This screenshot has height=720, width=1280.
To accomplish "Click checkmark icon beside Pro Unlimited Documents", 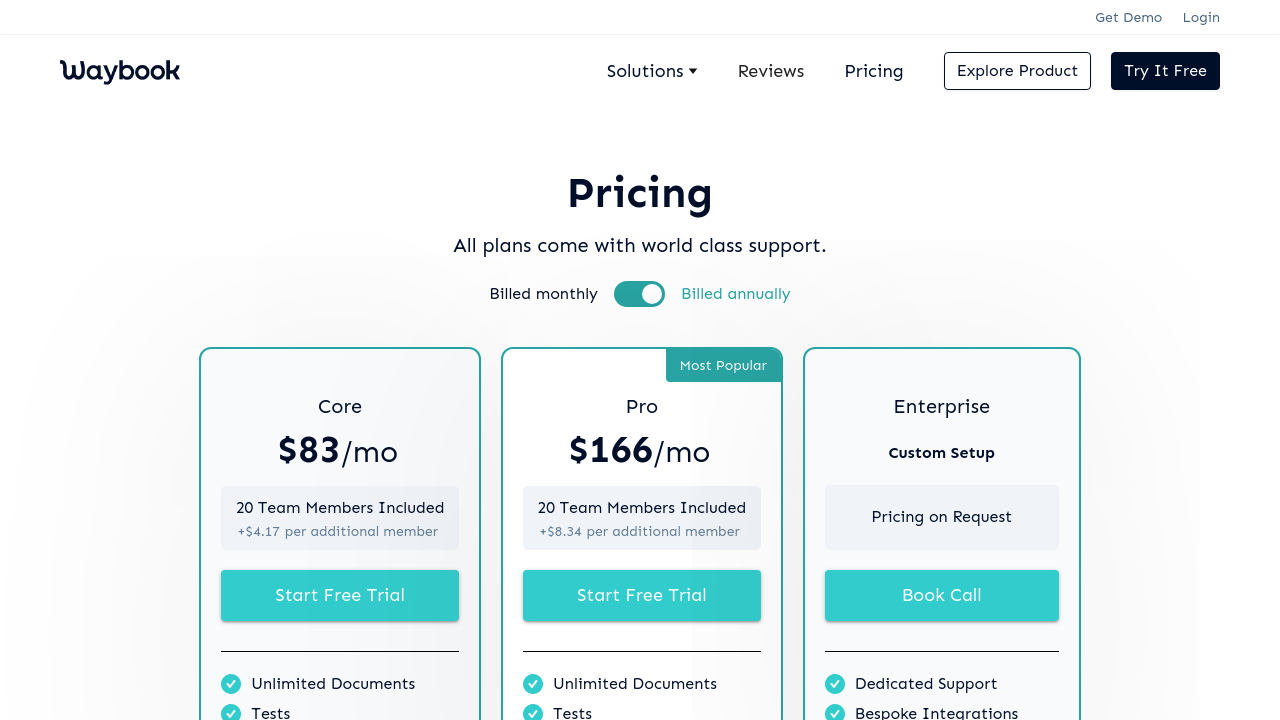I will (x=533, y=684).
